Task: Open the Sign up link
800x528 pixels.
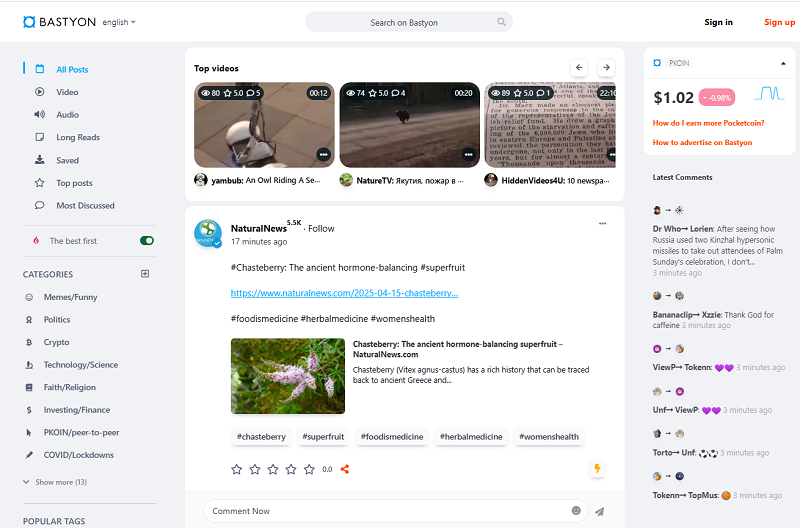Action: [779, 22]
